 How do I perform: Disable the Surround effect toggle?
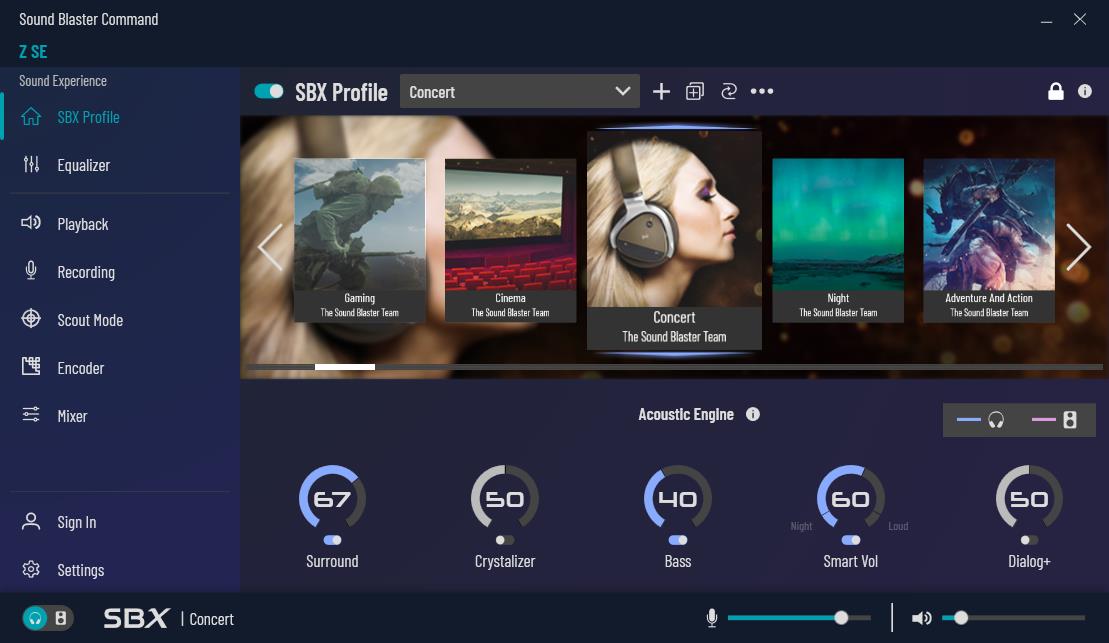point(332,540)
